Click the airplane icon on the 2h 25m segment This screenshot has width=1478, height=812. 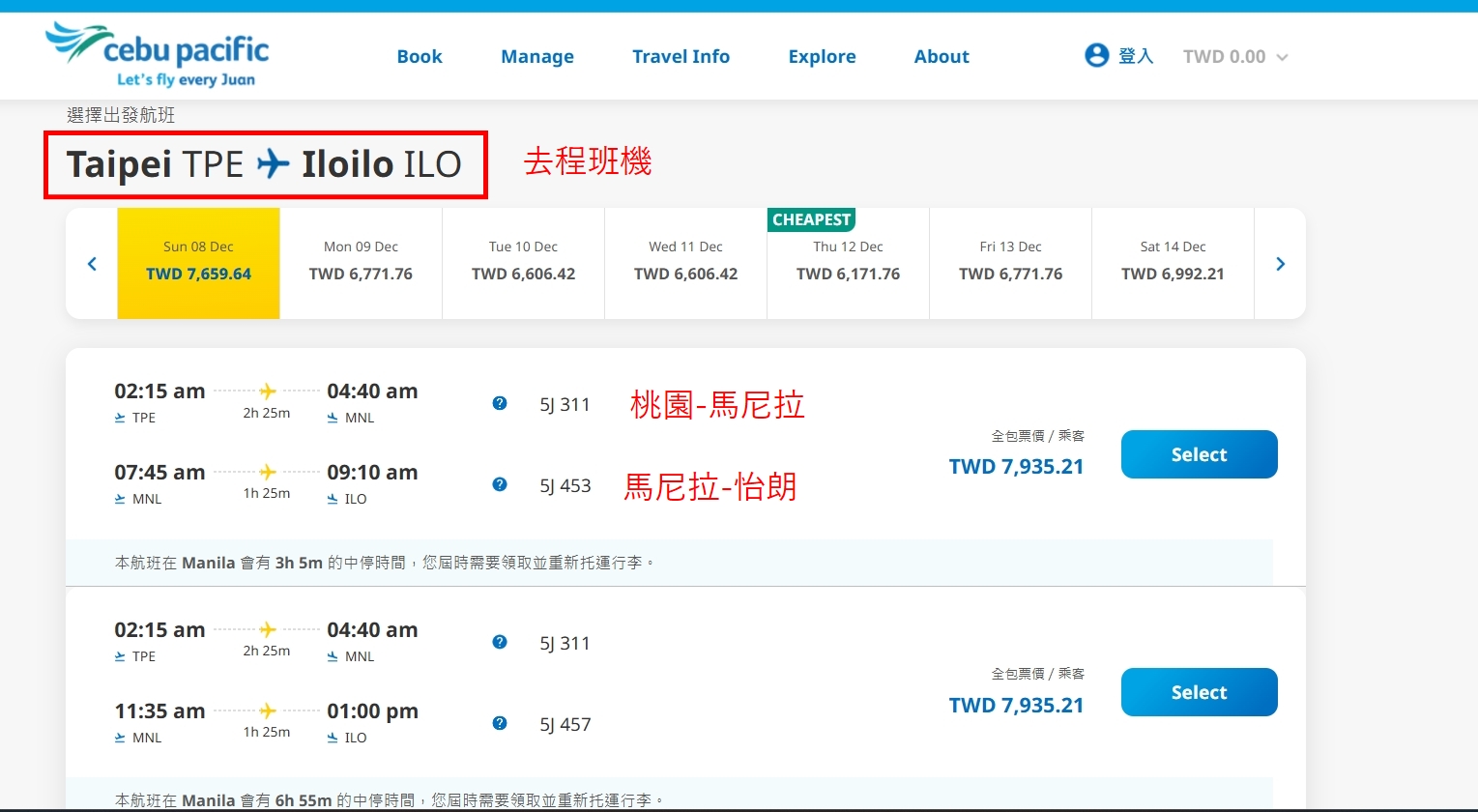(266, 391)
